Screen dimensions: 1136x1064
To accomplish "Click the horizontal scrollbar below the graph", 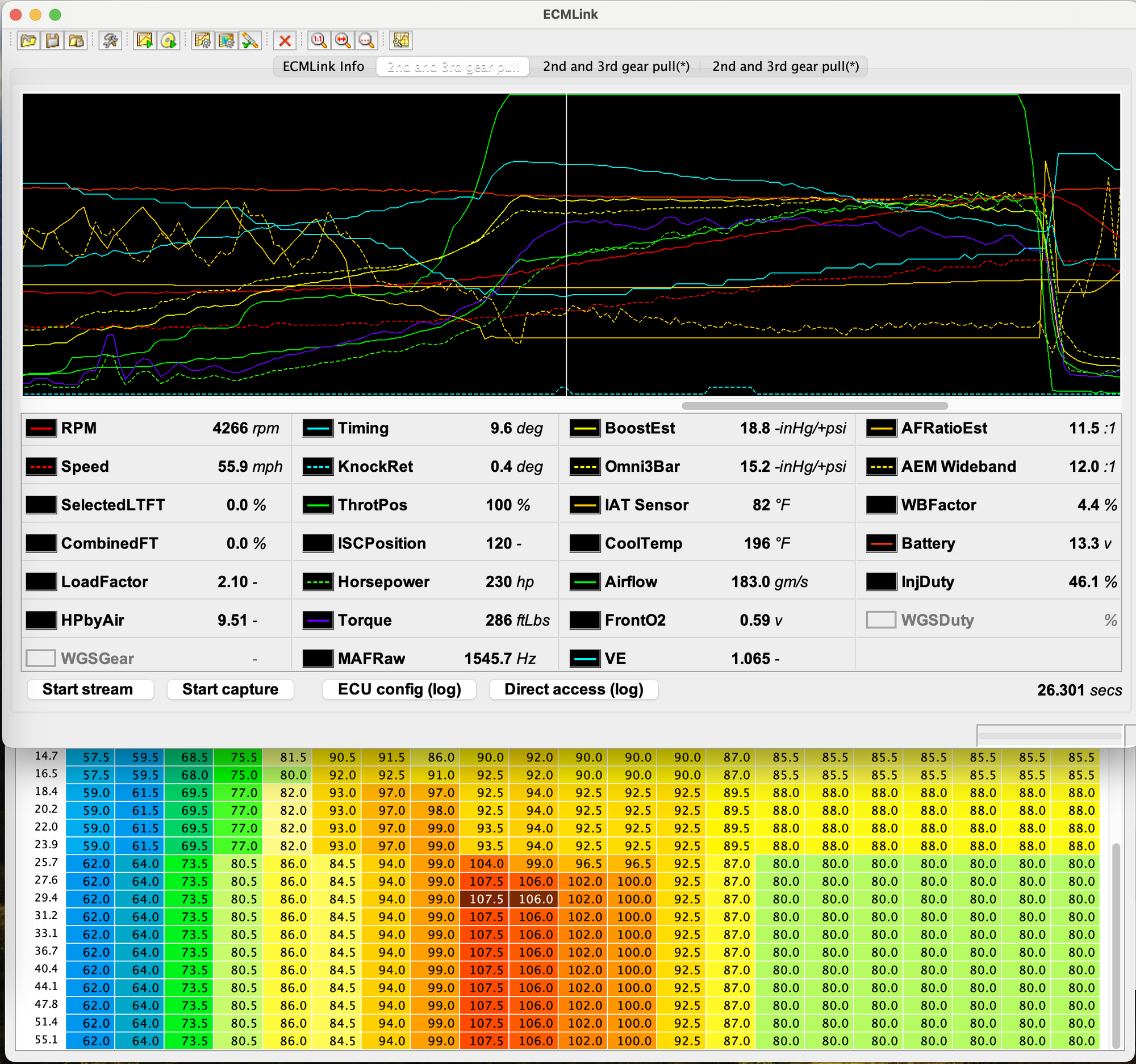I will point(815,406).
